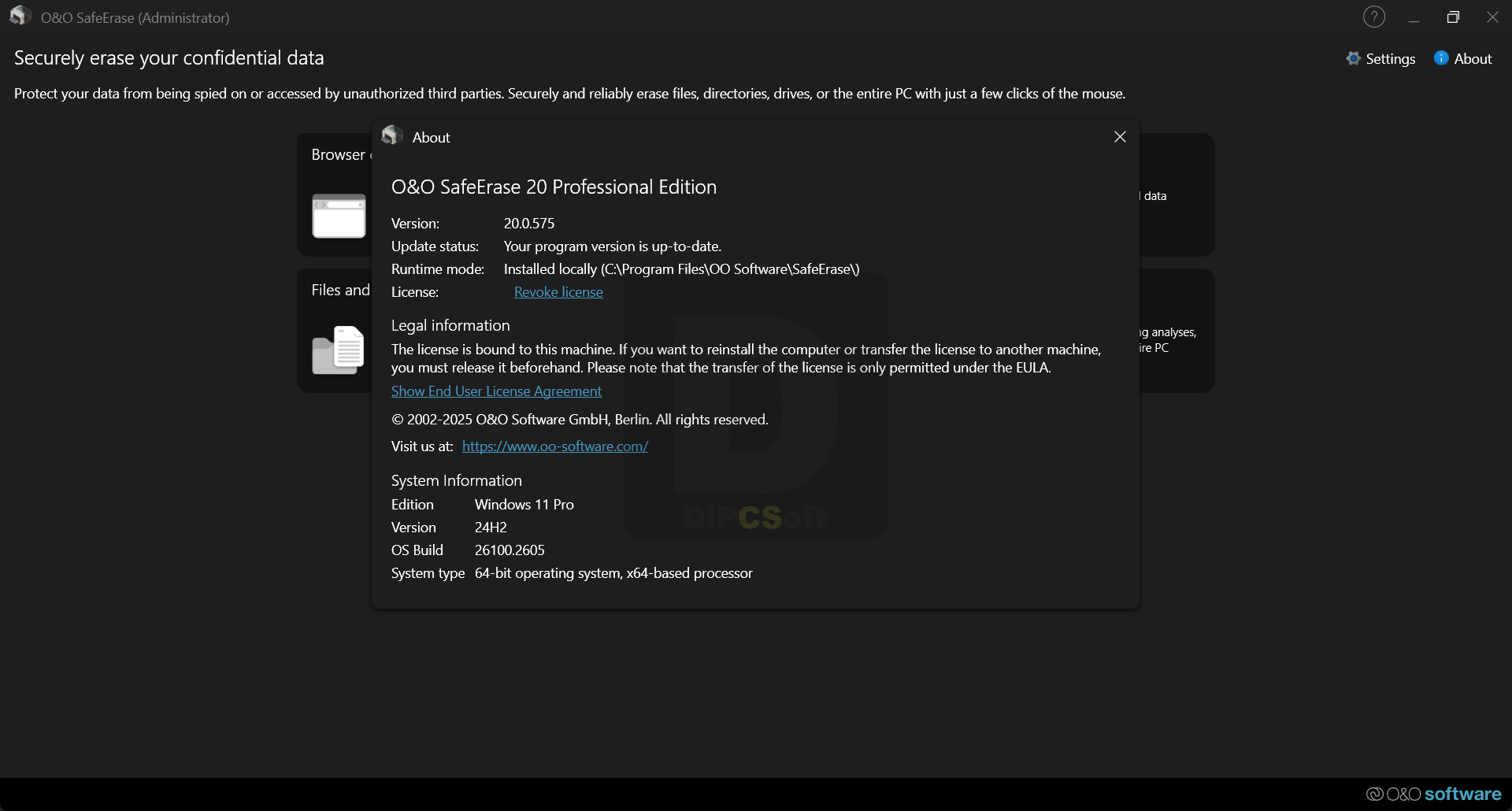The width and height of the screenshot is (1512, 811).
Task: Click the 'Legal information' heading
Action: (450, 325)
